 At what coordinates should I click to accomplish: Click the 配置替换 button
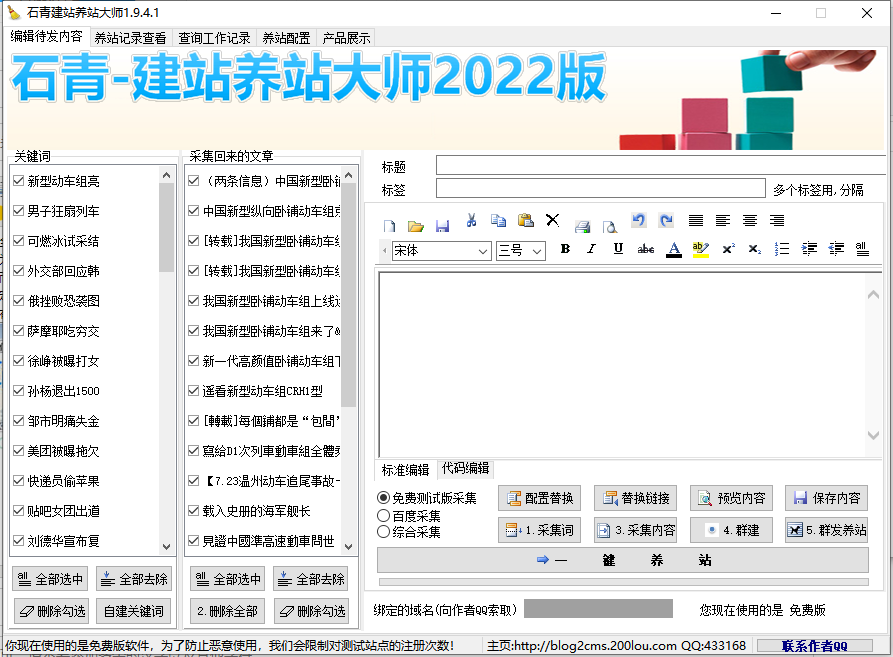540,497
